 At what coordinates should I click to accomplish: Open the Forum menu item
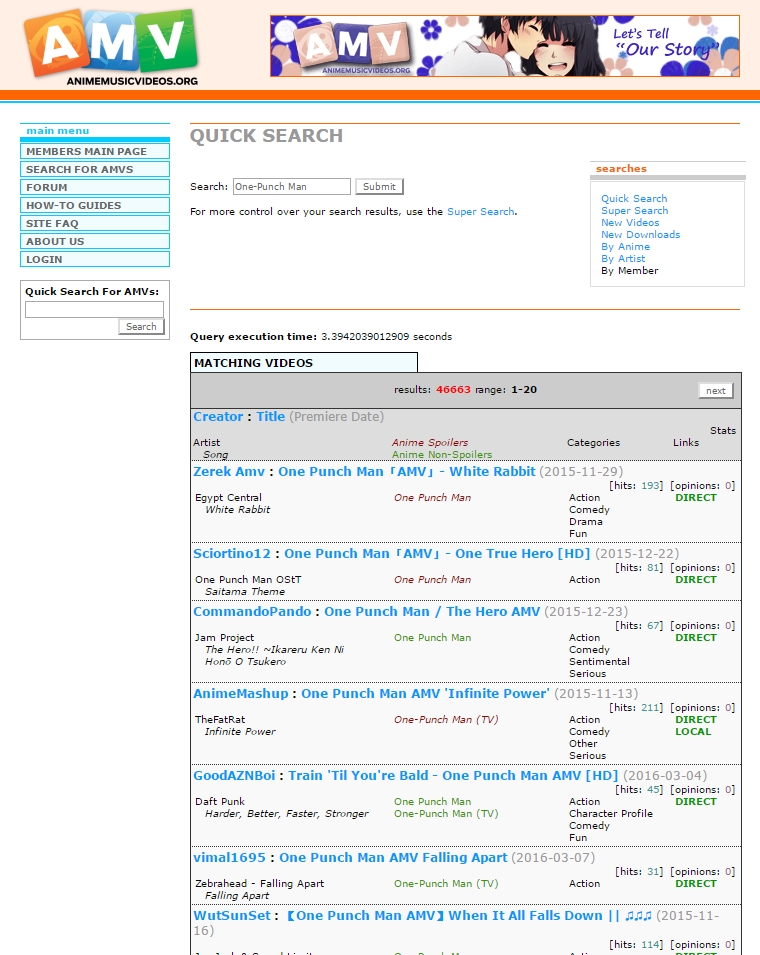click(95, 187)
